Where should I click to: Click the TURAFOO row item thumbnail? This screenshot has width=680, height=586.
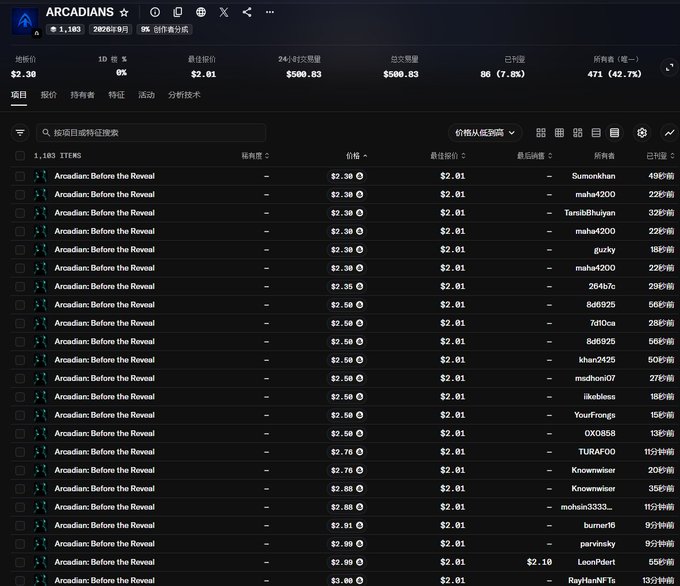(x=40, y=452)
